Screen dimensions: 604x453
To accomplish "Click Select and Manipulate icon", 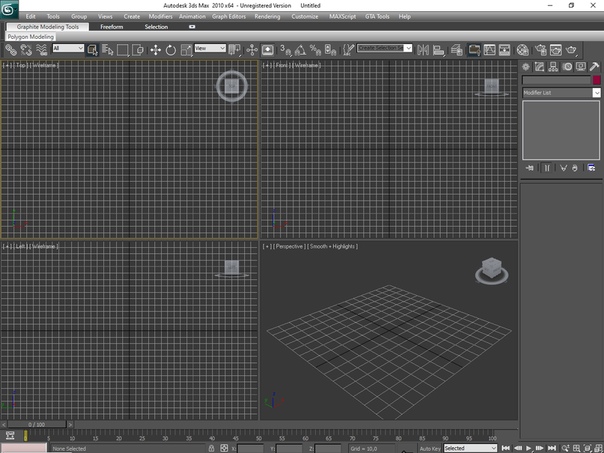I will pos(252,50).
